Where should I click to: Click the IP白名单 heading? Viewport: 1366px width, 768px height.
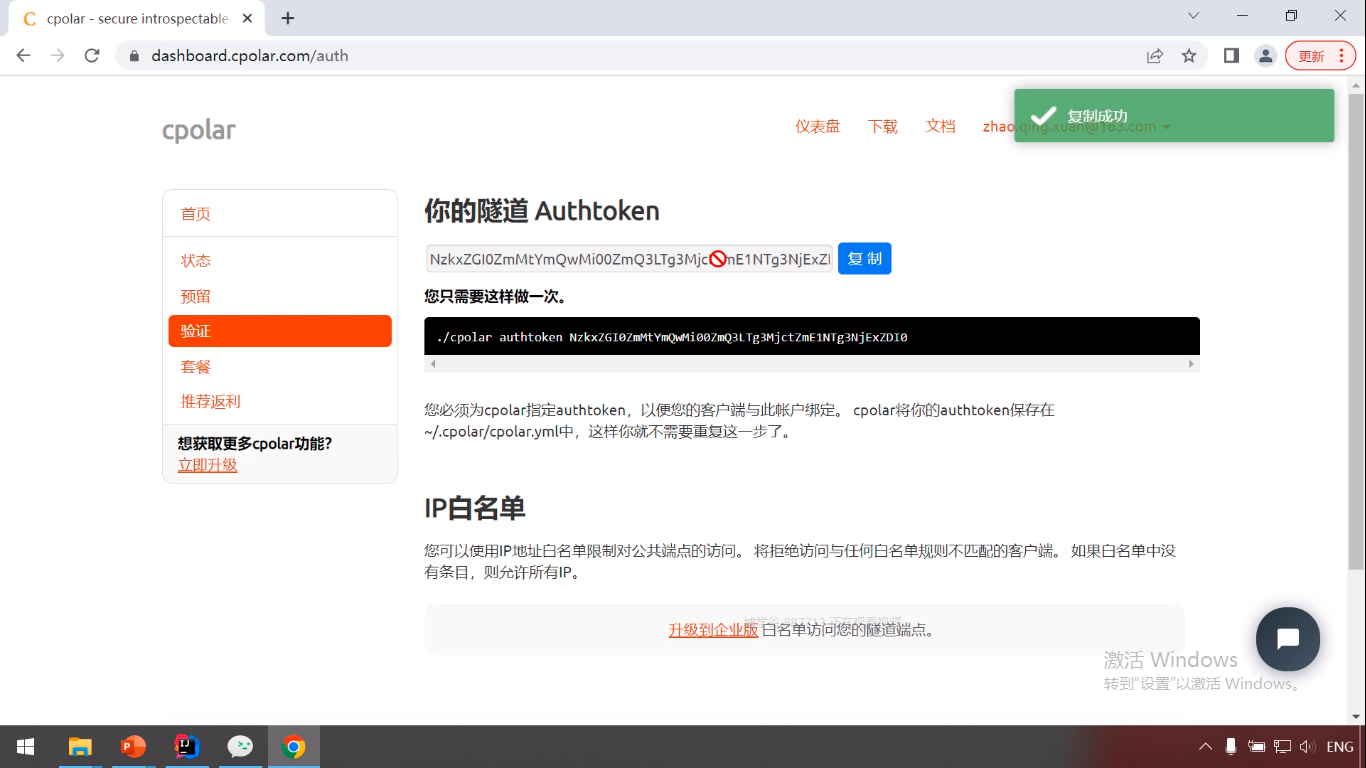[475, 508]
